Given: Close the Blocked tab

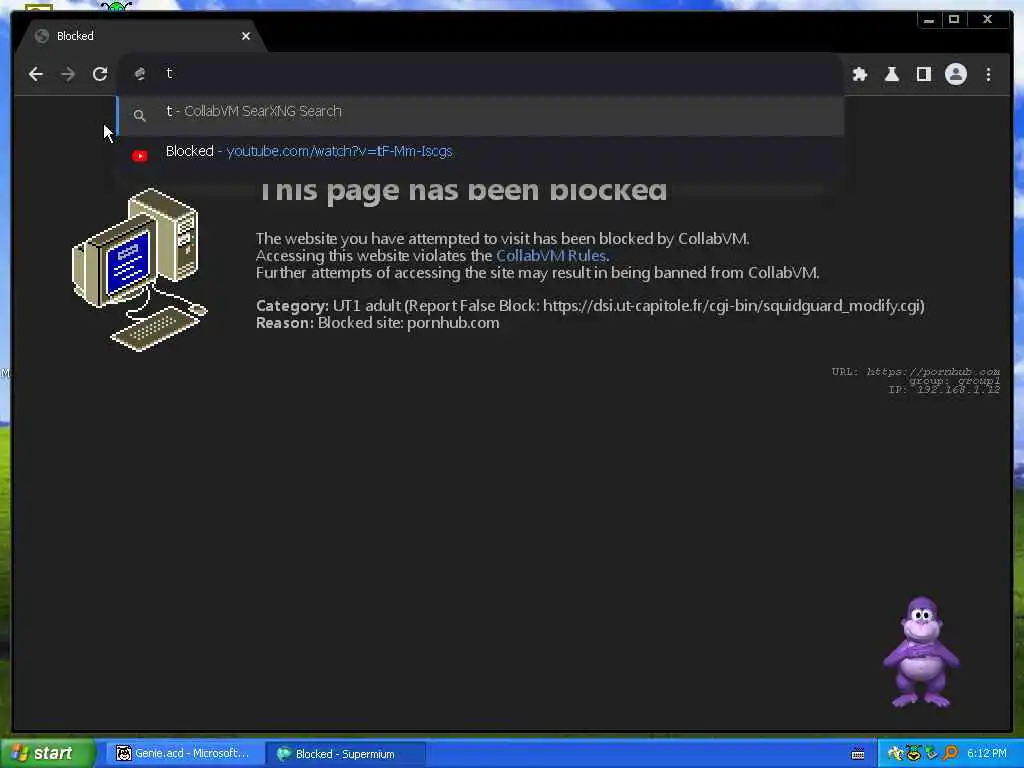Looking at the screenshot, I should 246,37.
